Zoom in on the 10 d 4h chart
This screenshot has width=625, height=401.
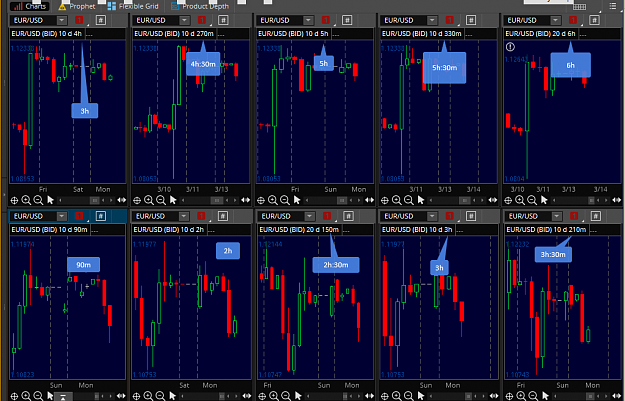(x=26, y=200)
